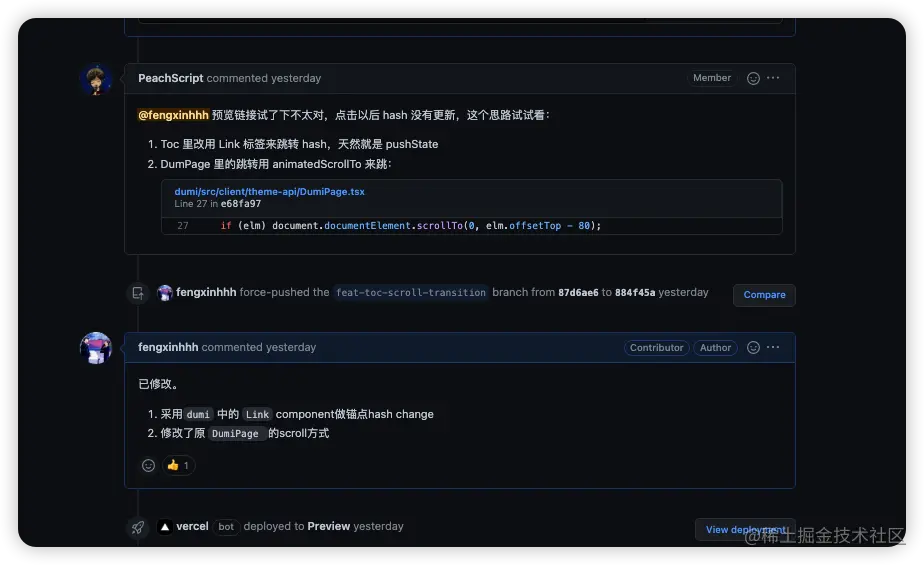Open more options menu on fengxinhhh's comment

coord(773,347)
